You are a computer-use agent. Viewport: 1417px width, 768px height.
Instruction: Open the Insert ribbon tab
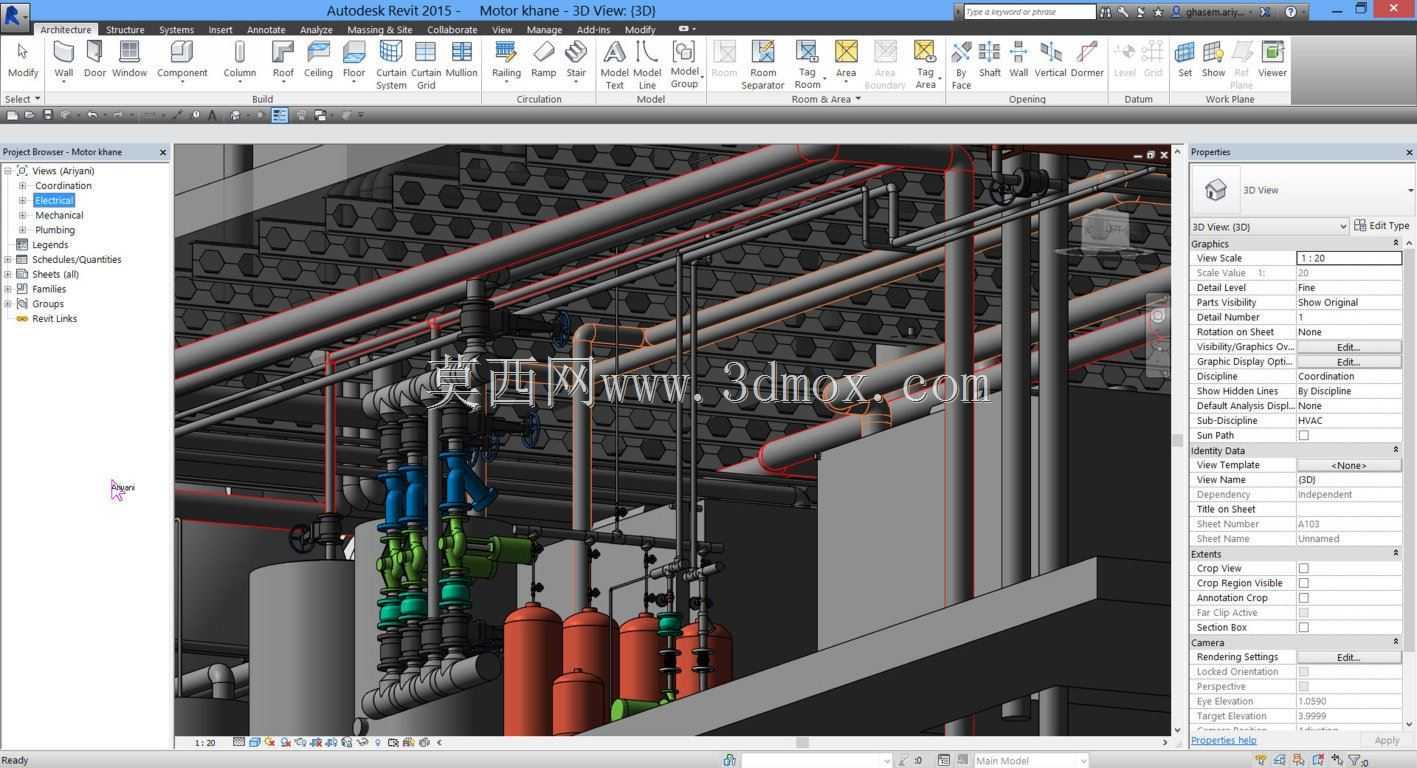pyautogui.click(x=220, y=29)
